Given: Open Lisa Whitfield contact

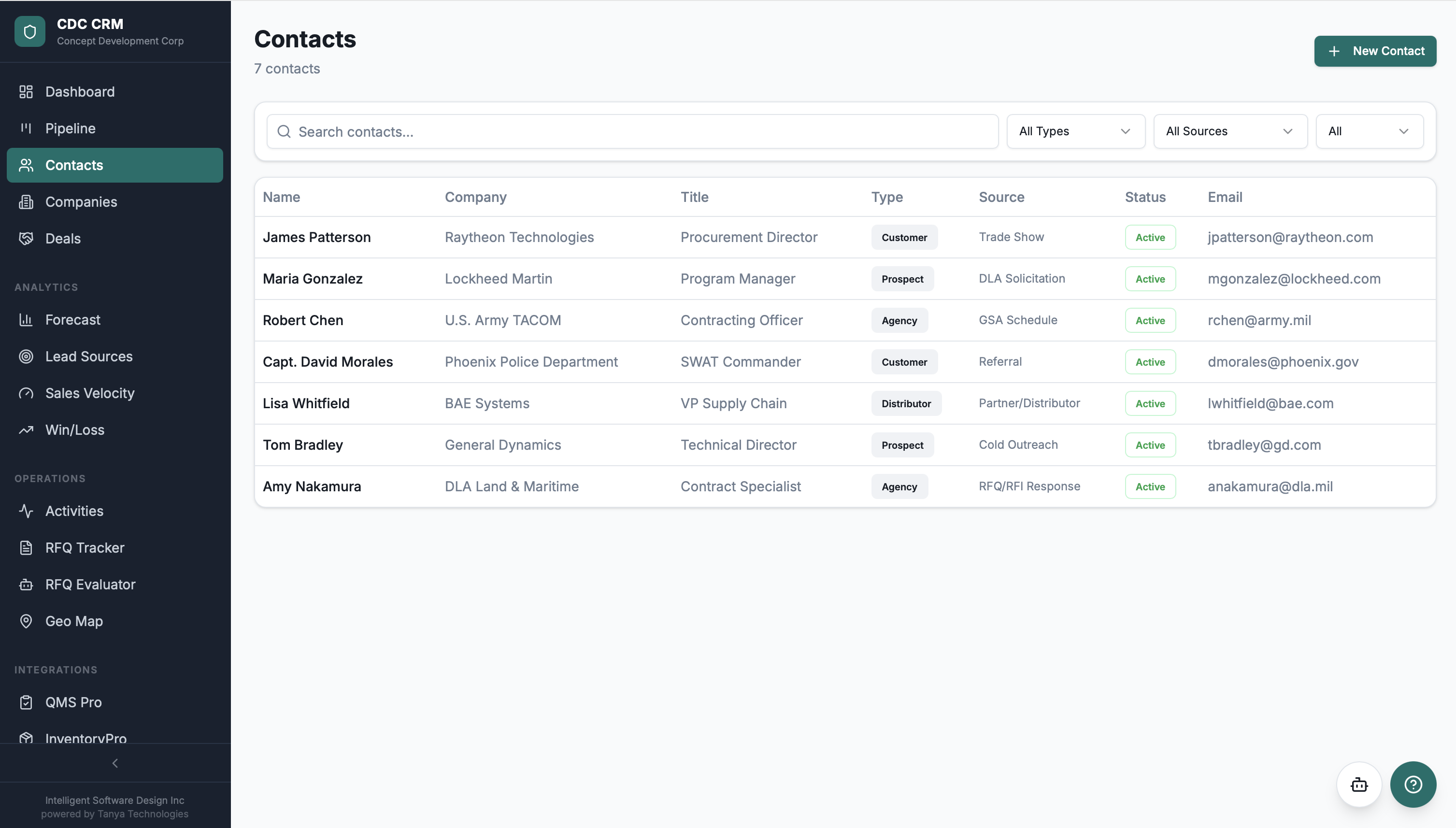Looking at the screenshot, I should point(306,403).
